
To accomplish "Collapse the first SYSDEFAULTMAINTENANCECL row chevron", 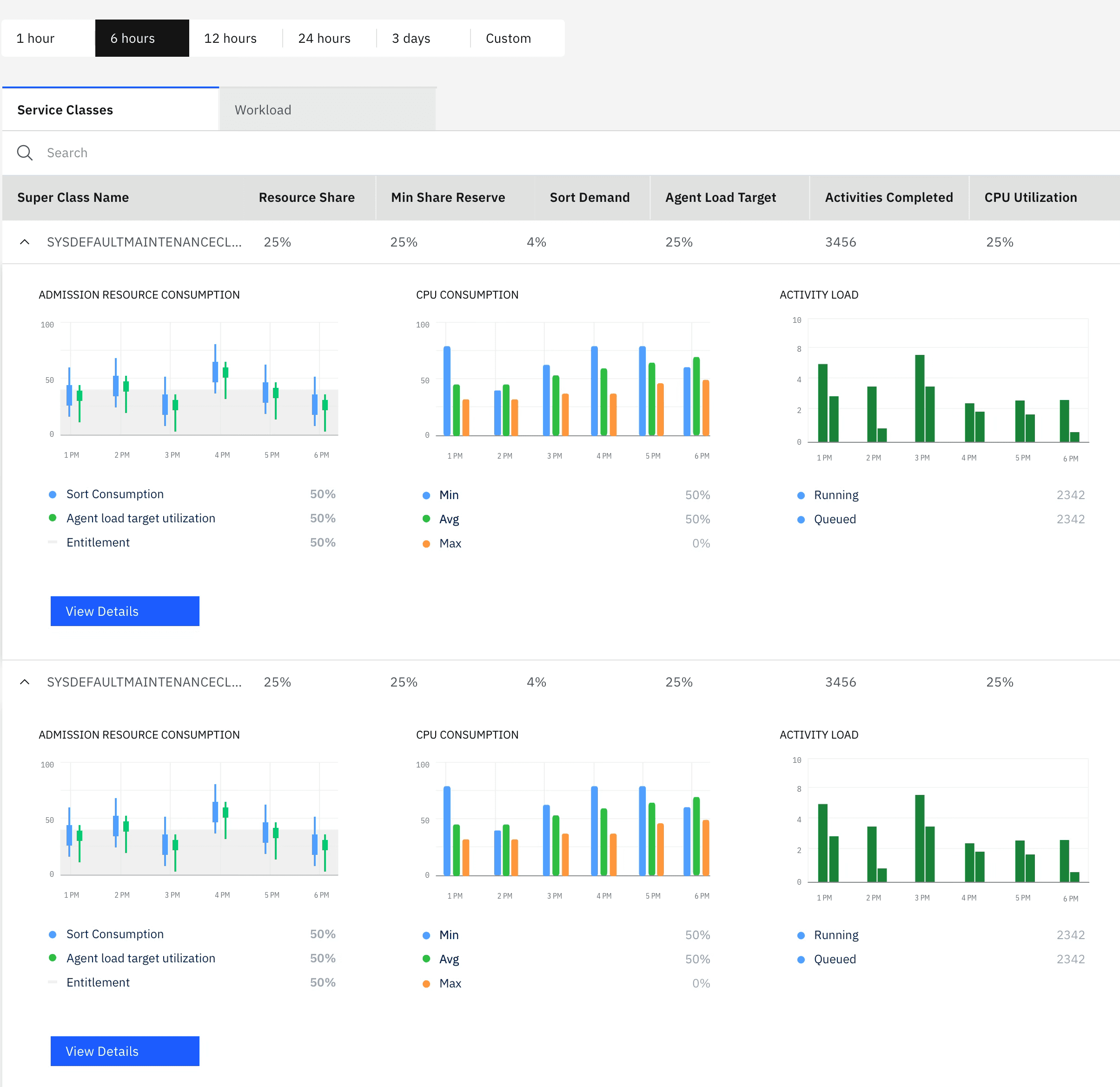I will tap(25, 242).
